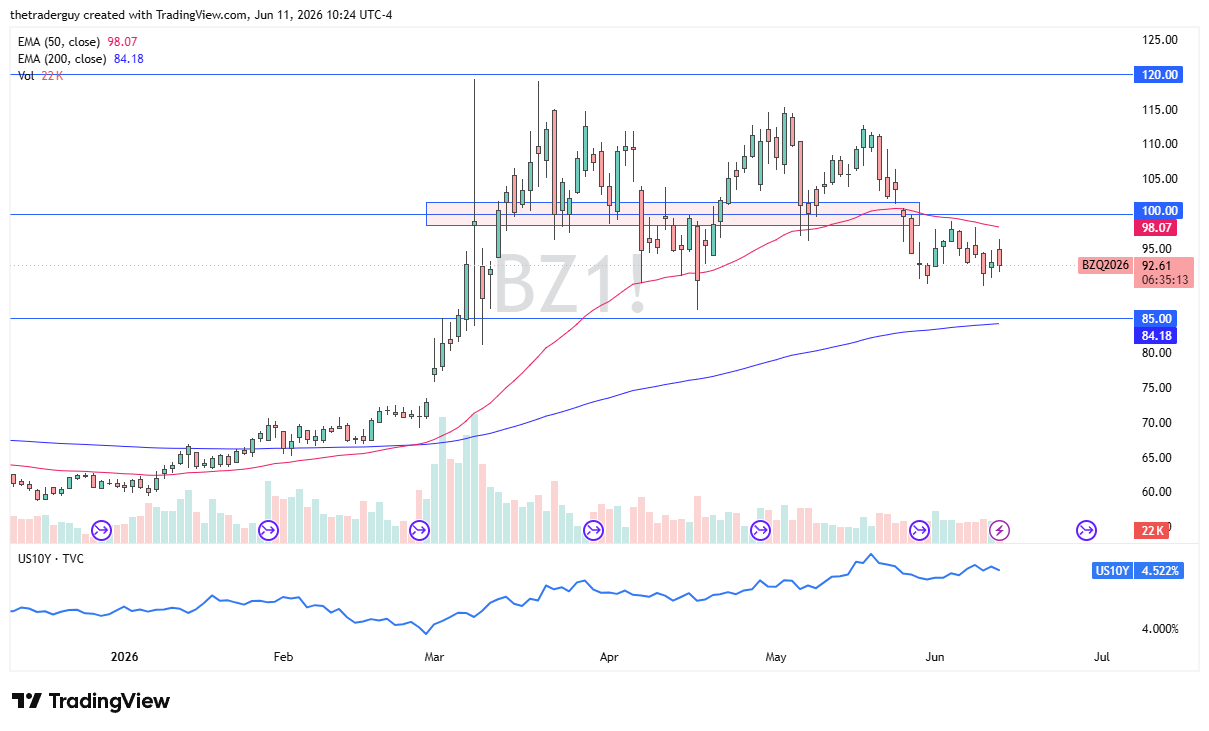Click the Vol 22K legend entry
The image size is (1209, 731).
point(40,76)
